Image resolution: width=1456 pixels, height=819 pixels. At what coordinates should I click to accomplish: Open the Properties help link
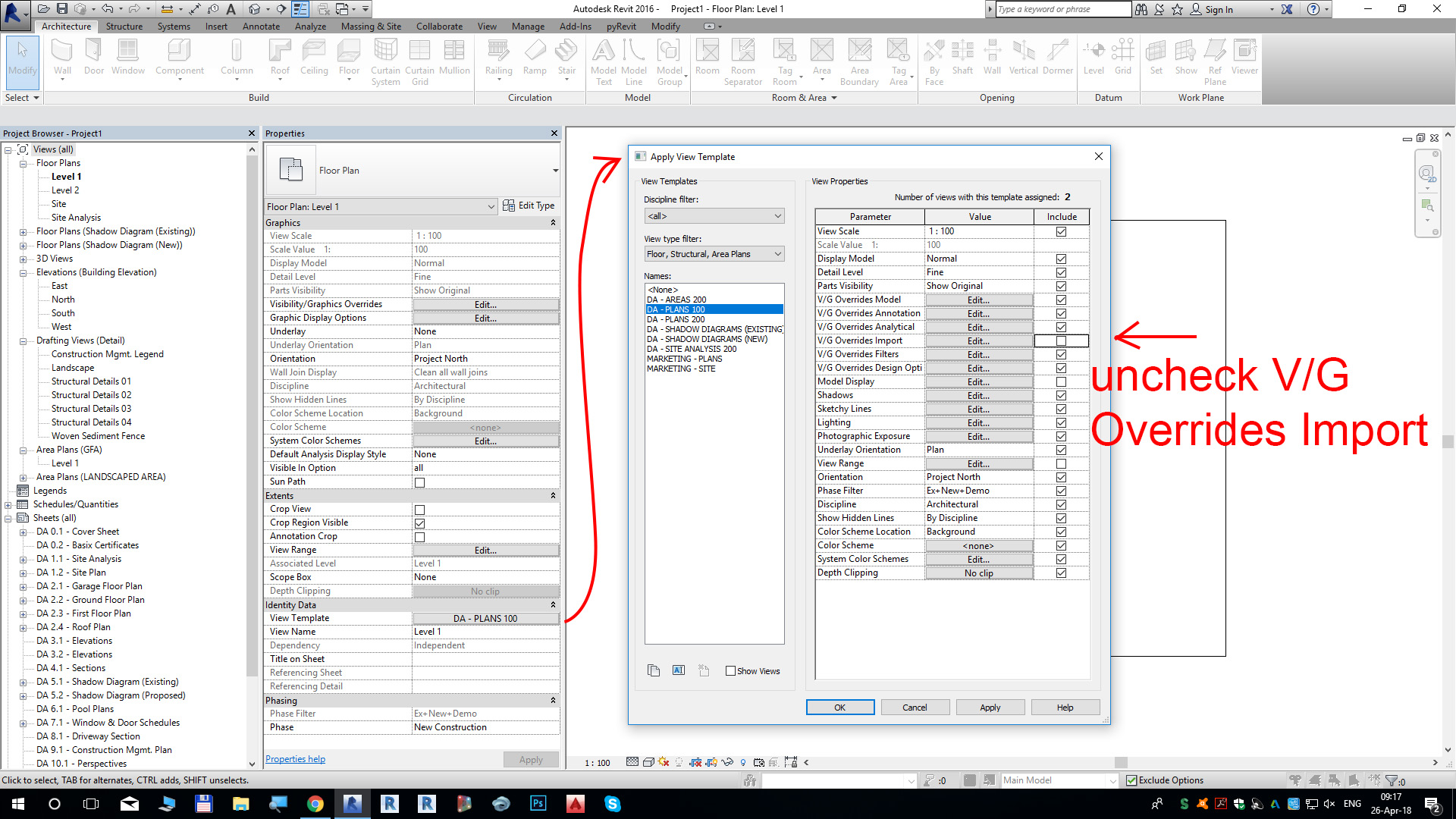click(x=295, y=759)
